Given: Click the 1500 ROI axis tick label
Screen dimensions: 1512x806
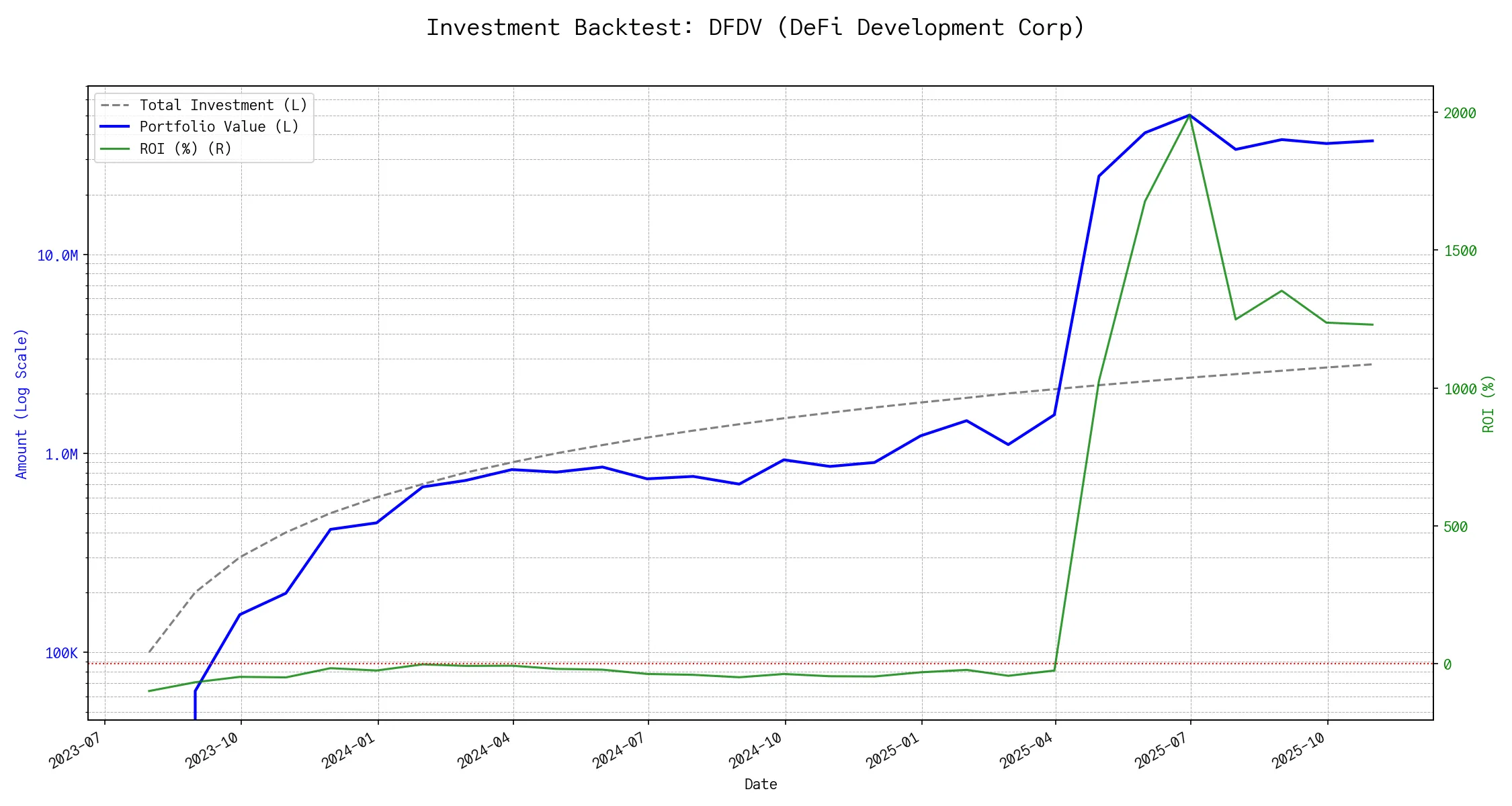Looking at the screenshot, I should pyautogui.click(x=1460, y=251).
